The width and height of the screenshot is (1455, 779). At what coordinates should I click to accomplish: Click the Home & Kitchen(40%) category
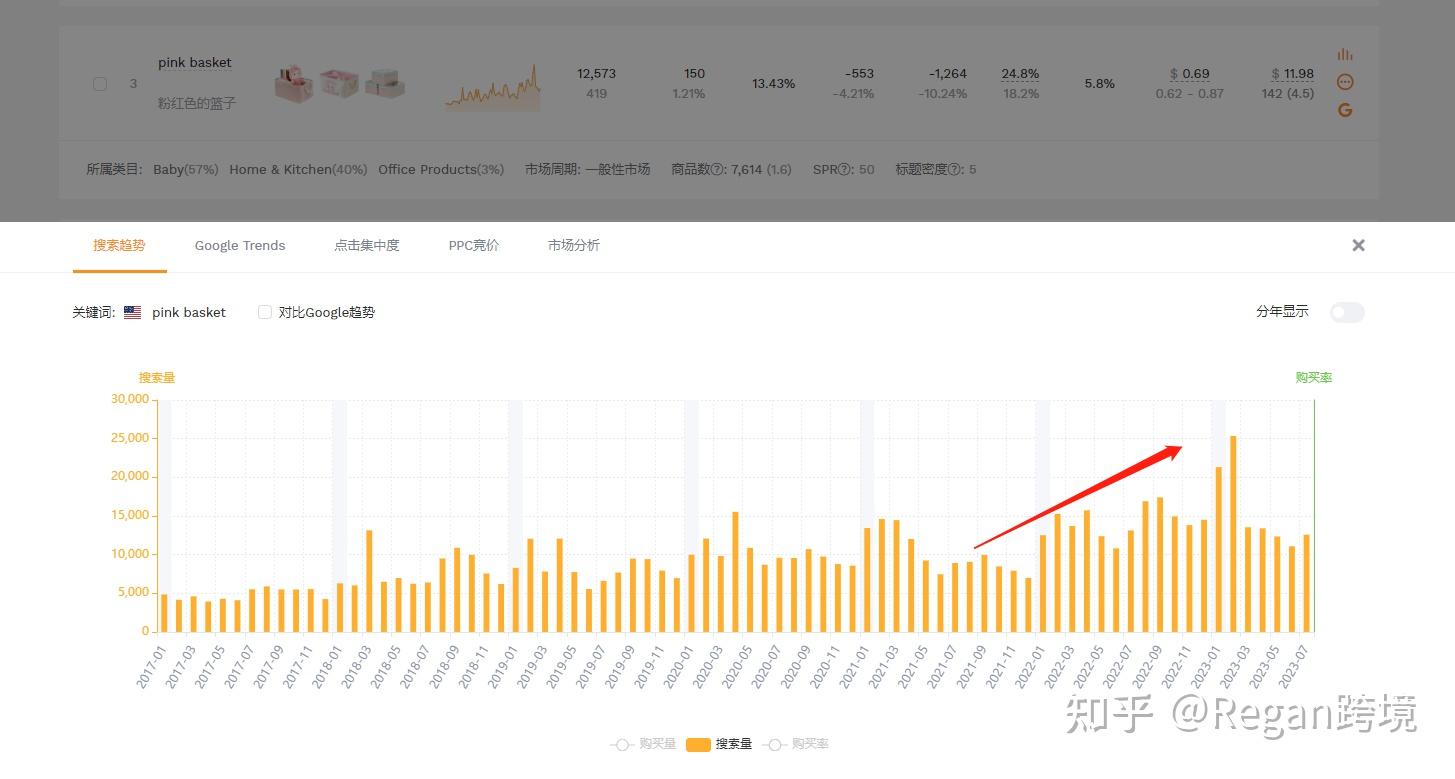coord(298,170)
